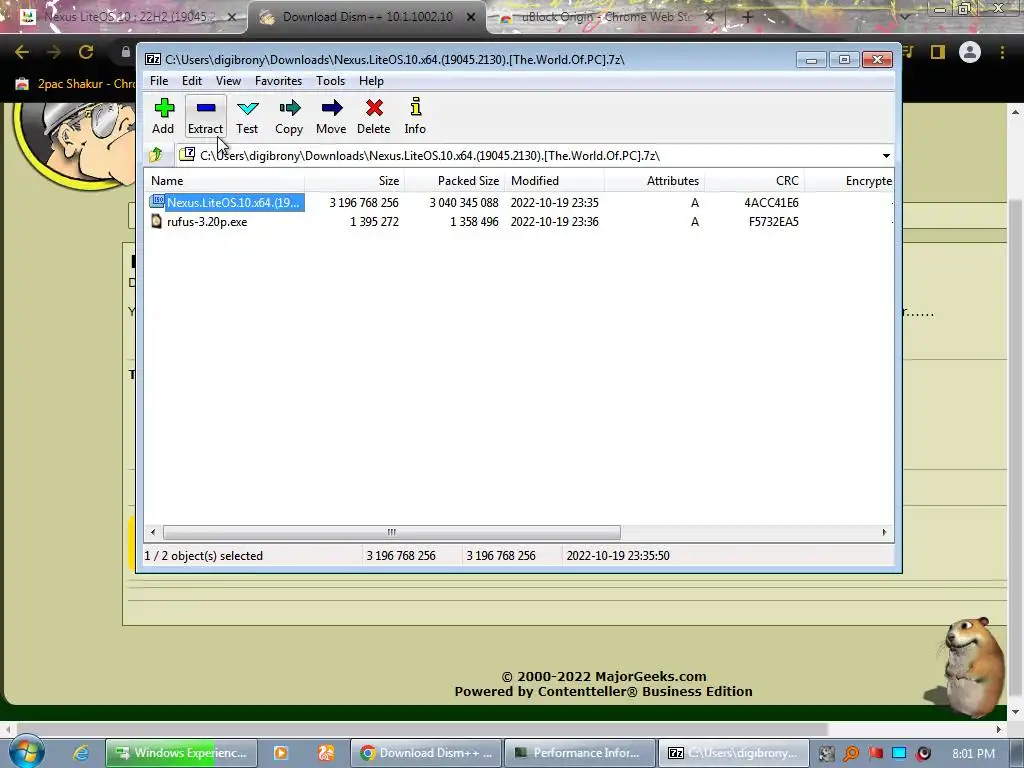Open the Favorites menu

tap(278, 81)
